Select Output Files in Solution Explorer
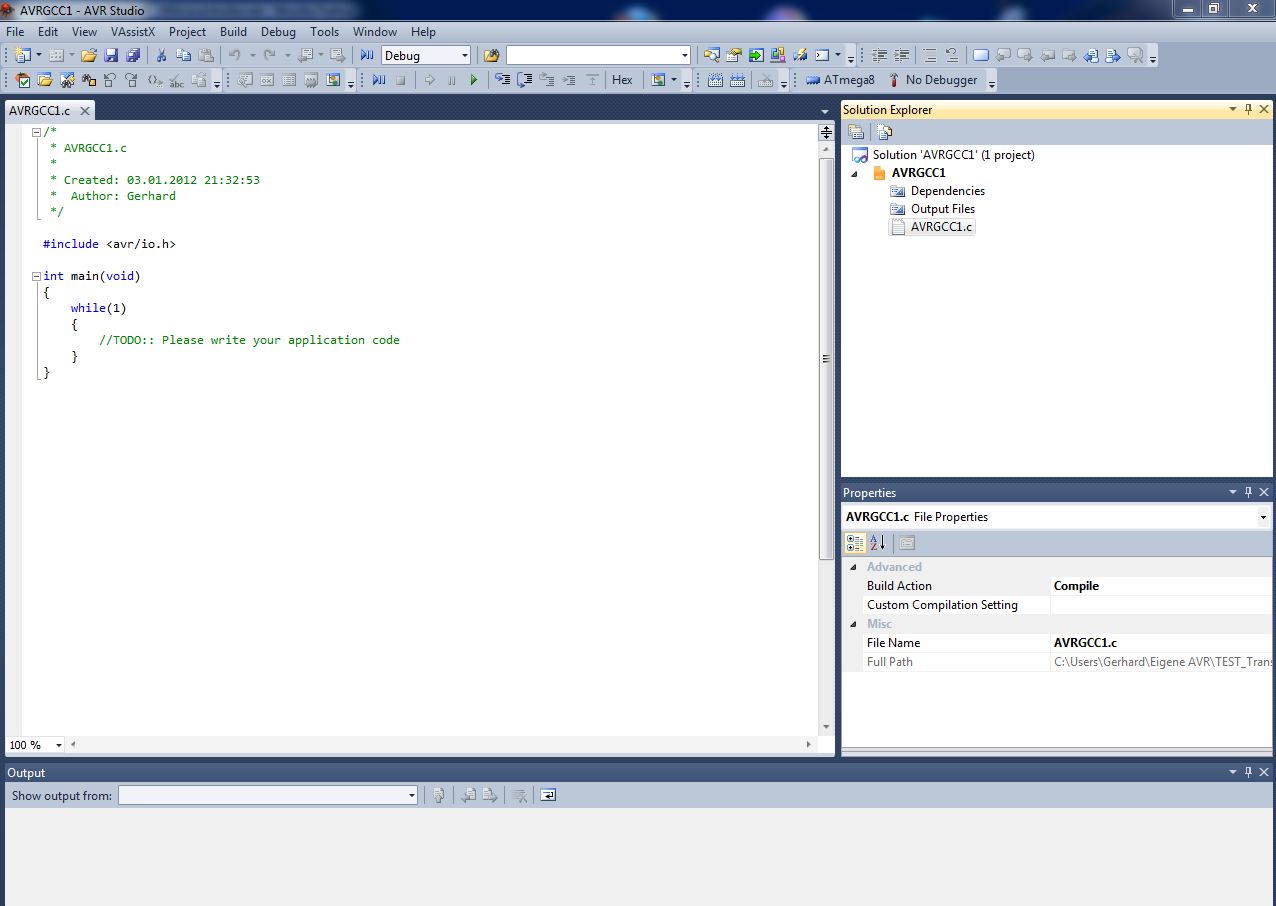The width and height of the screenshot is (1276, 906). click(x=942, y=209)
